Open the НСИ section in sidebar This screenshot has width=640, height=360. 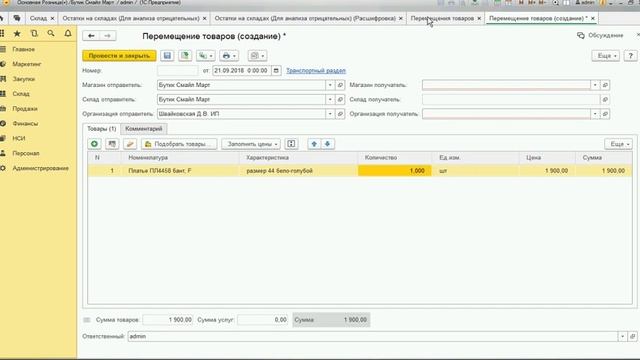pos(18,138)
